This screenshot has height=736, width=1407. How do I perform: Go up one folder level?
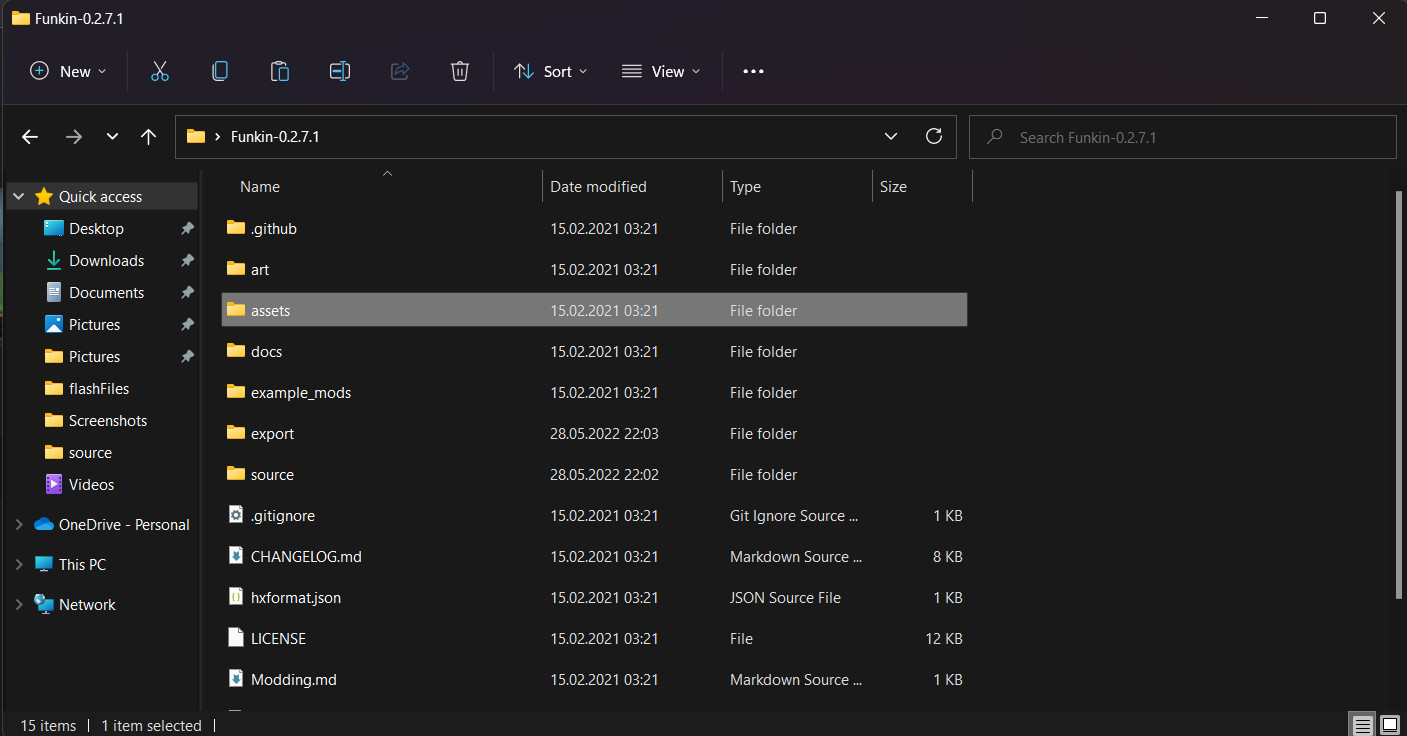tap(149, 137)
